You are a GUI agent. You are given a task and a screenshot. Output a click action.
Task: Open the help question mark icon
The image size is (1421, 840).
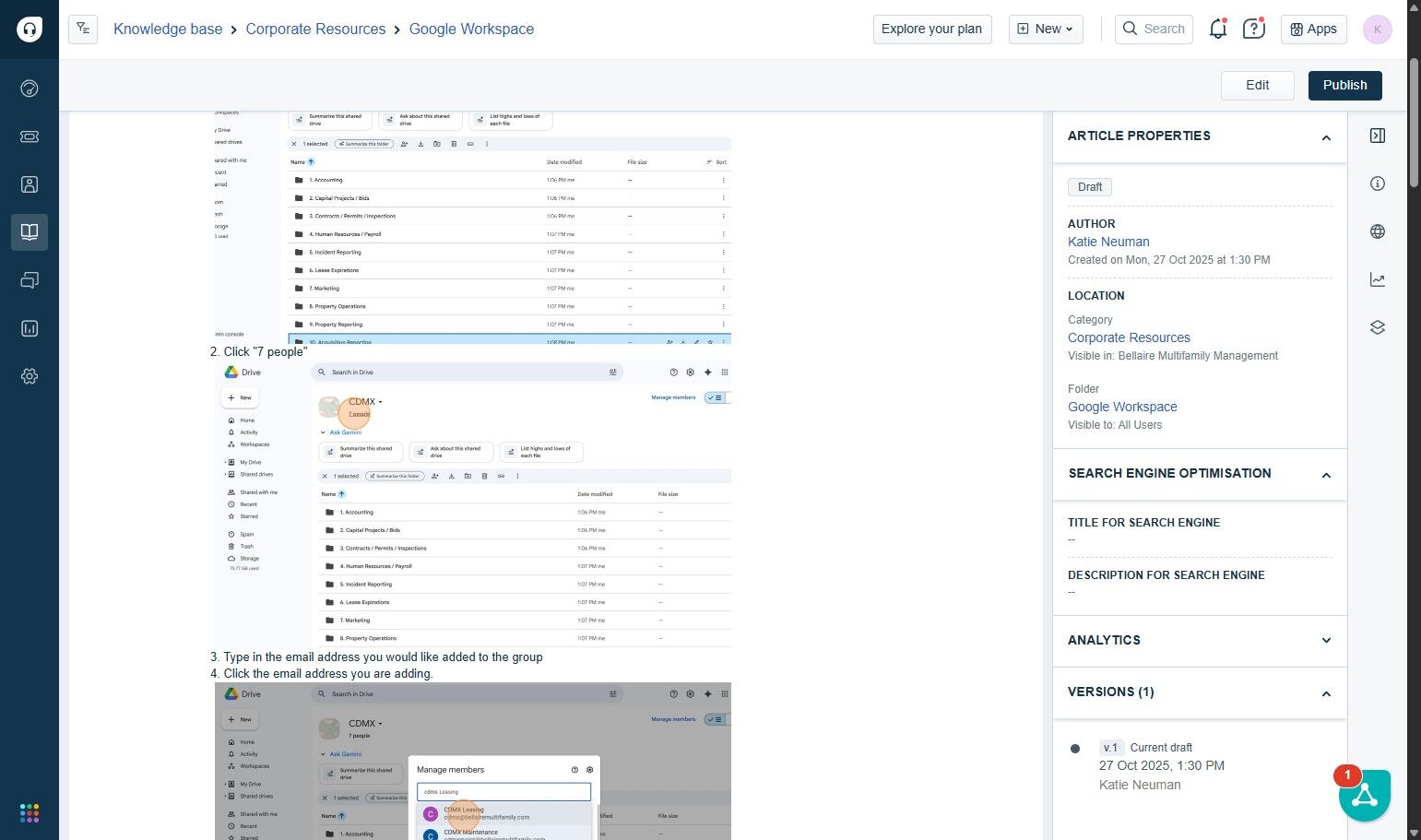pos(1254,29)
